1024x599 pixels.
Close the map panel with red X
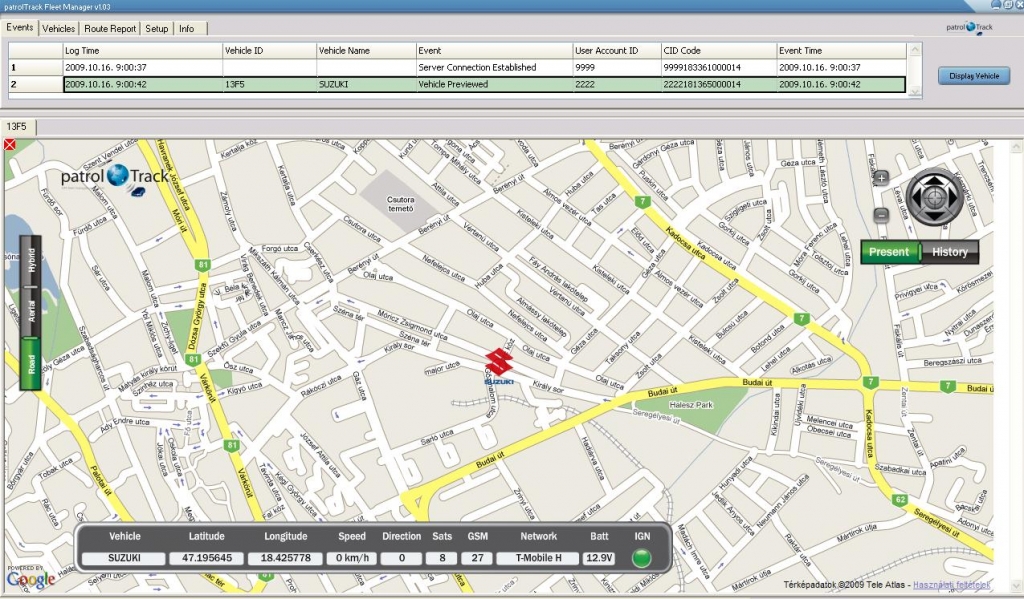(x=10, y=145)
